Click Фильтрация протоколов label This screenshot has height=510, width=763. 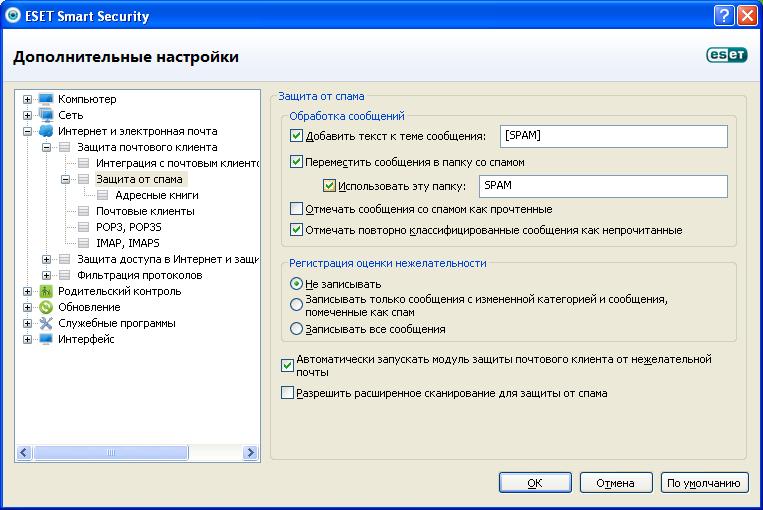coord(139,275)
